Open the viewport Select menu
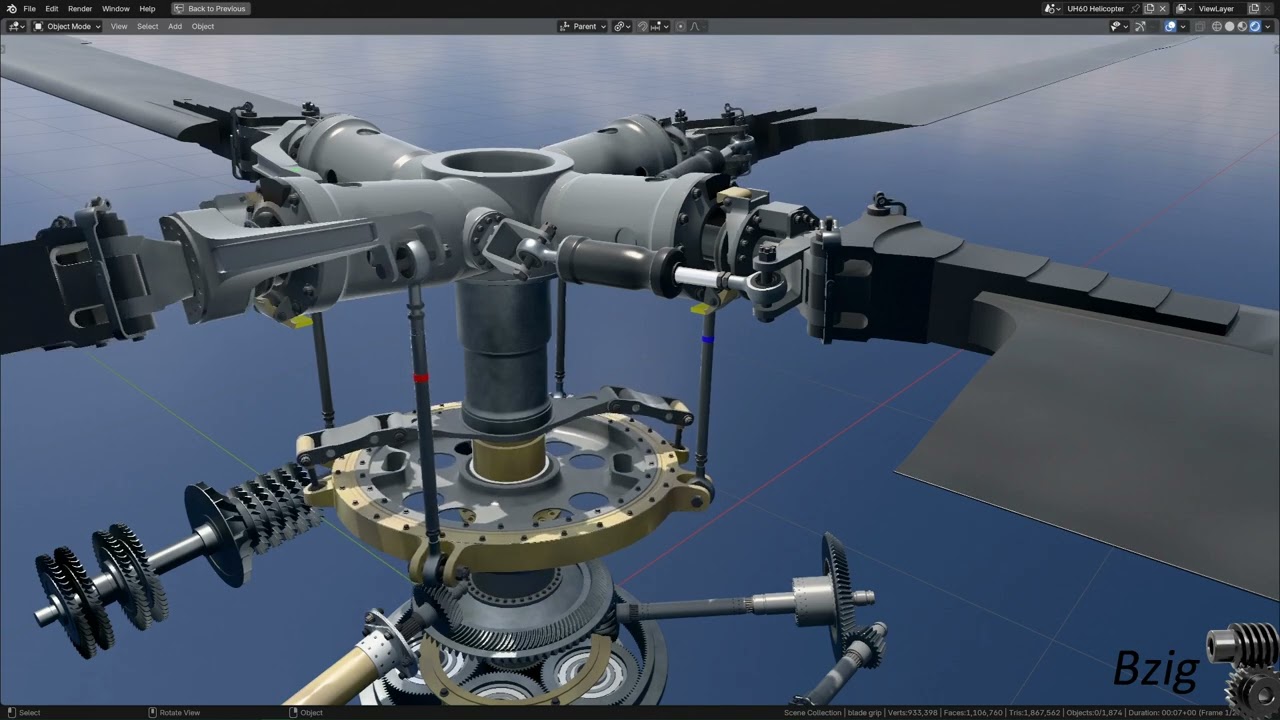The width and height of the screenshot is (1280, 720). [148, 26]
